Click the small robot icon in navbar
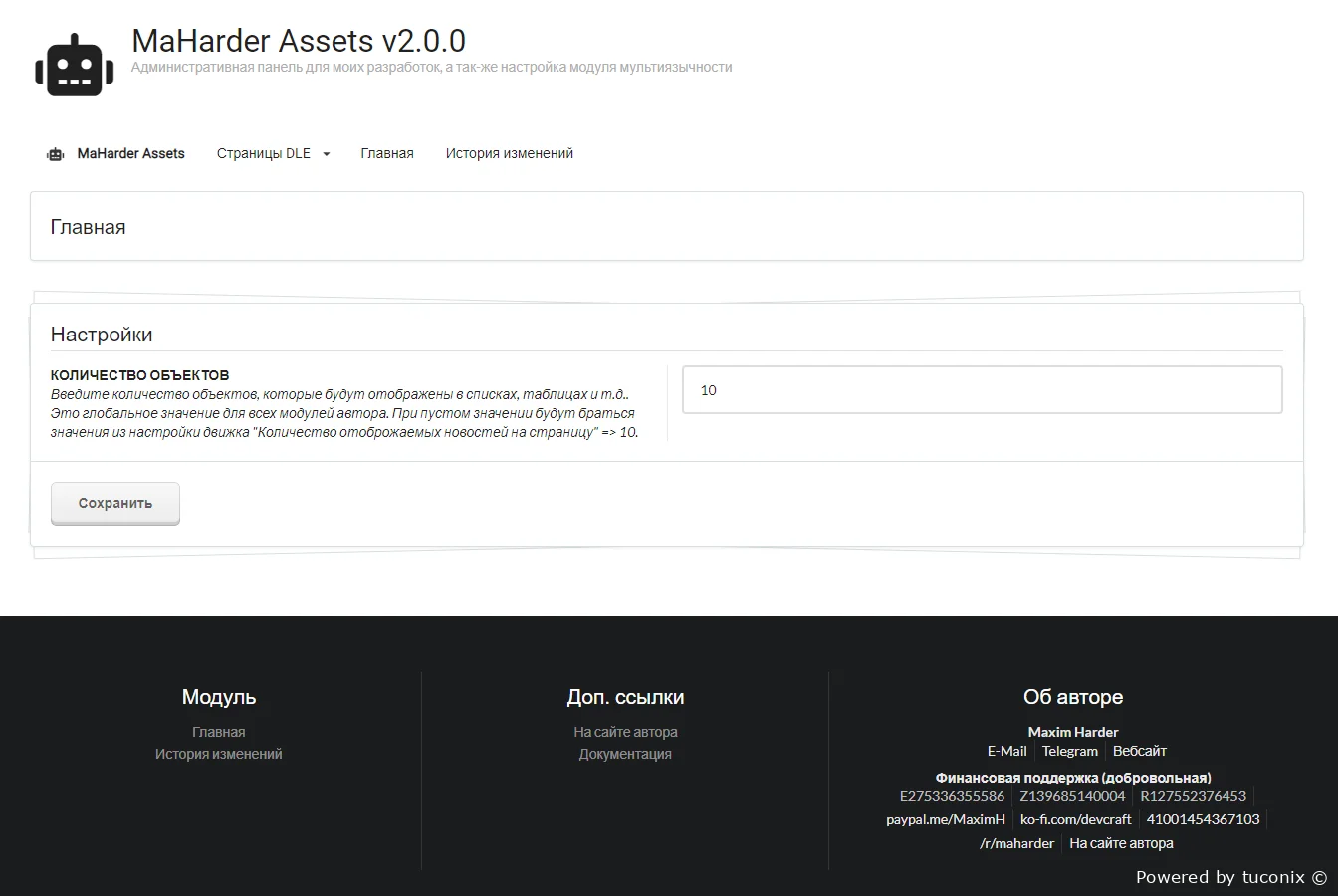The image size is (1338, 896). pyautogui.click(x=56, y=154)
